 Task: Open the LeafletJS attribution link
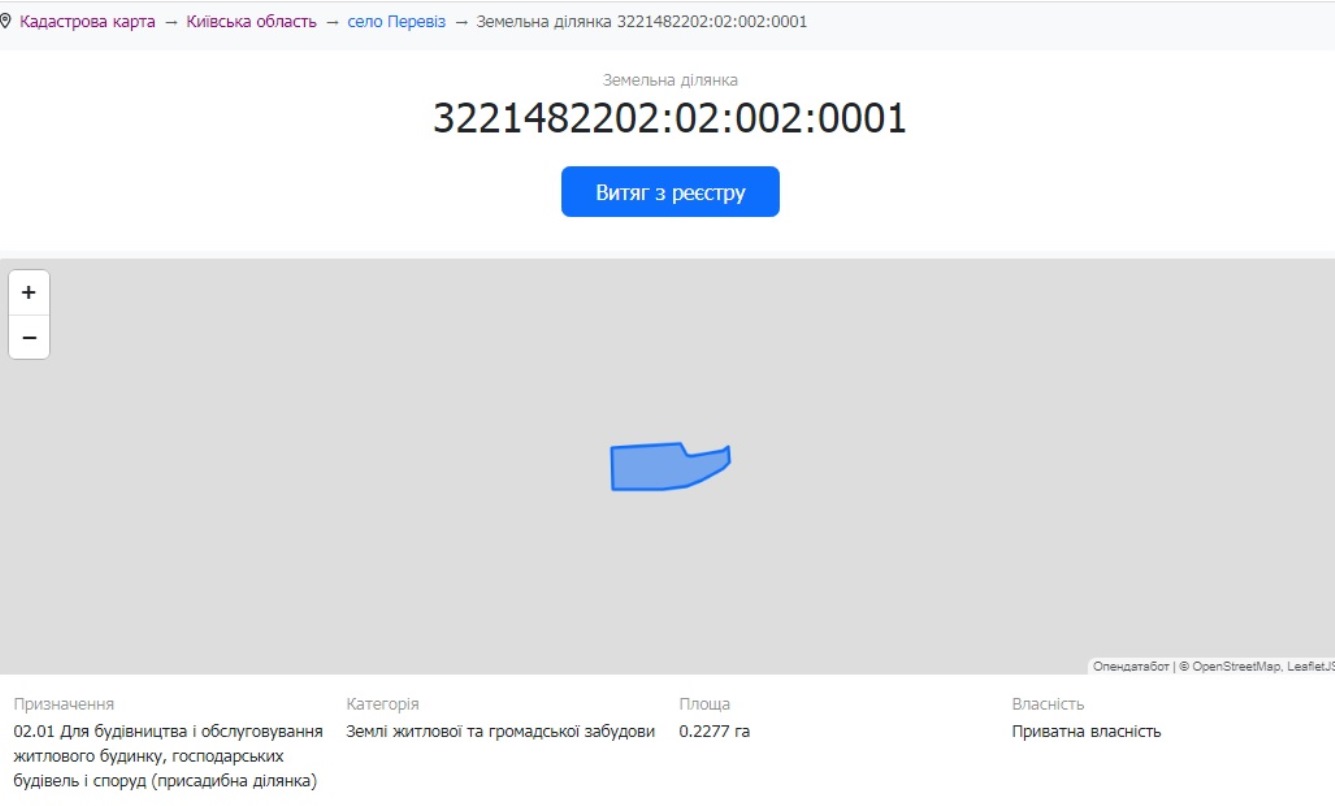pyautogui.click(x=1310, y=666)
